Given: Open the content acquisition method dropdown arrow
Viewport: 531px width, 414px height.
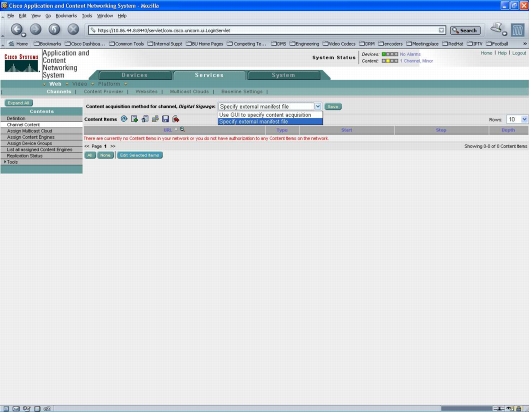Looking at the screenshot, I should [317, 107].
